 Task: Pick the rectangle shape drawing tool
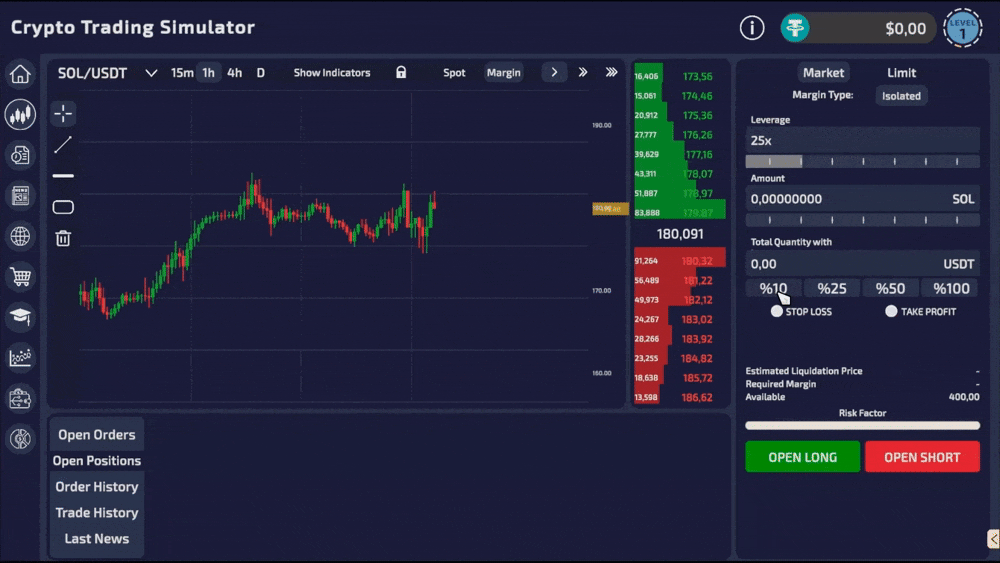(x=63, y=207)
